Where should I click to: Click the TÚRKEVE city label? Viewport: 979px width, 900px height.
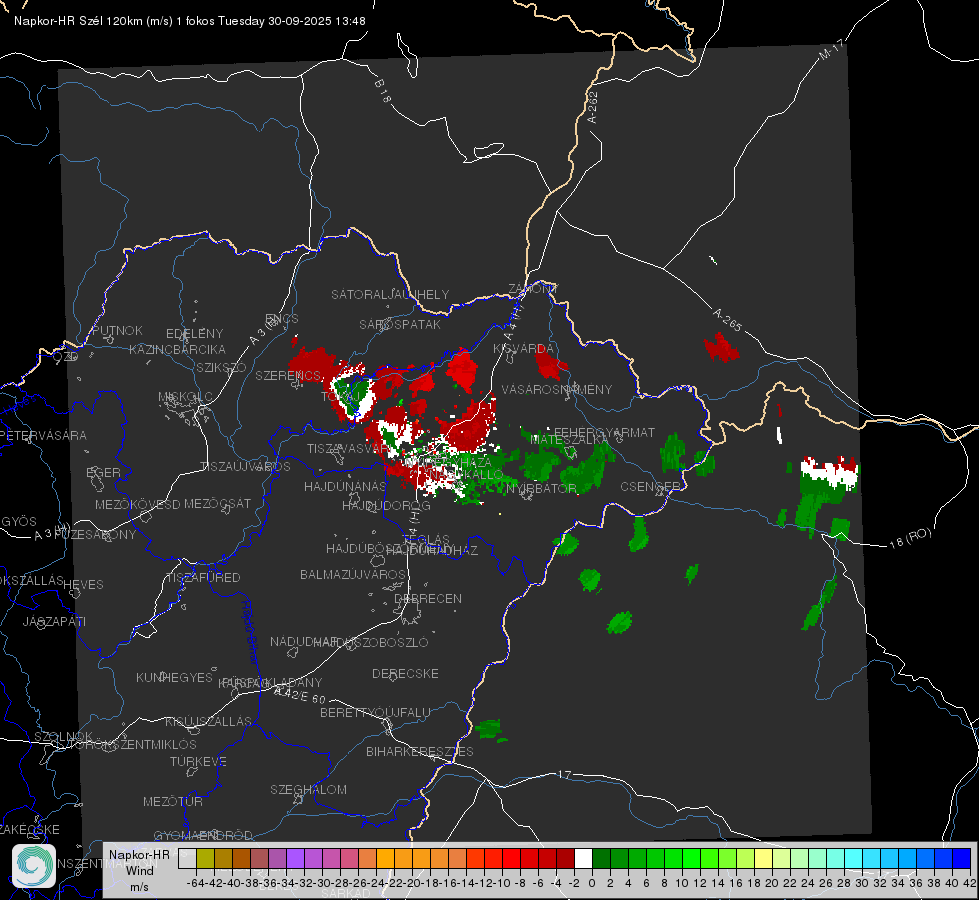point(199,761)
